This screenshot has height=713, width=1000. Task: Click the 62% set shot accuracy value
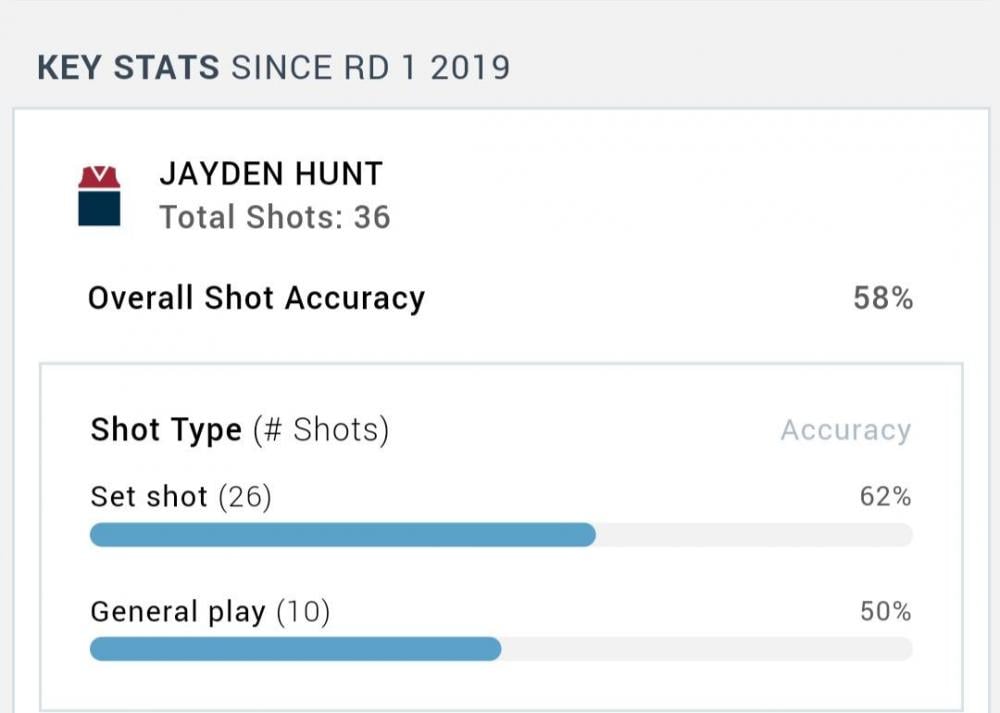tap(885, 497)
